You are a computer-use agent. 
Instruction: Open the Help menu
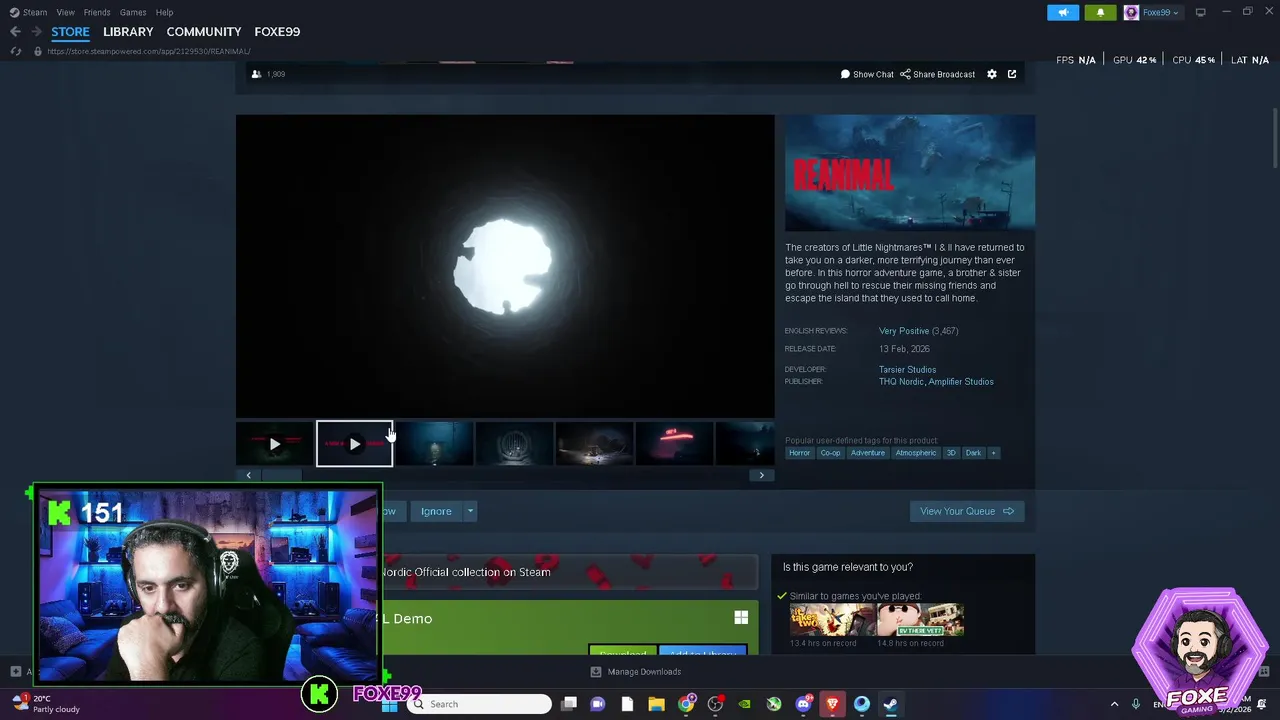pyautogui.click(x=164, y=12)
